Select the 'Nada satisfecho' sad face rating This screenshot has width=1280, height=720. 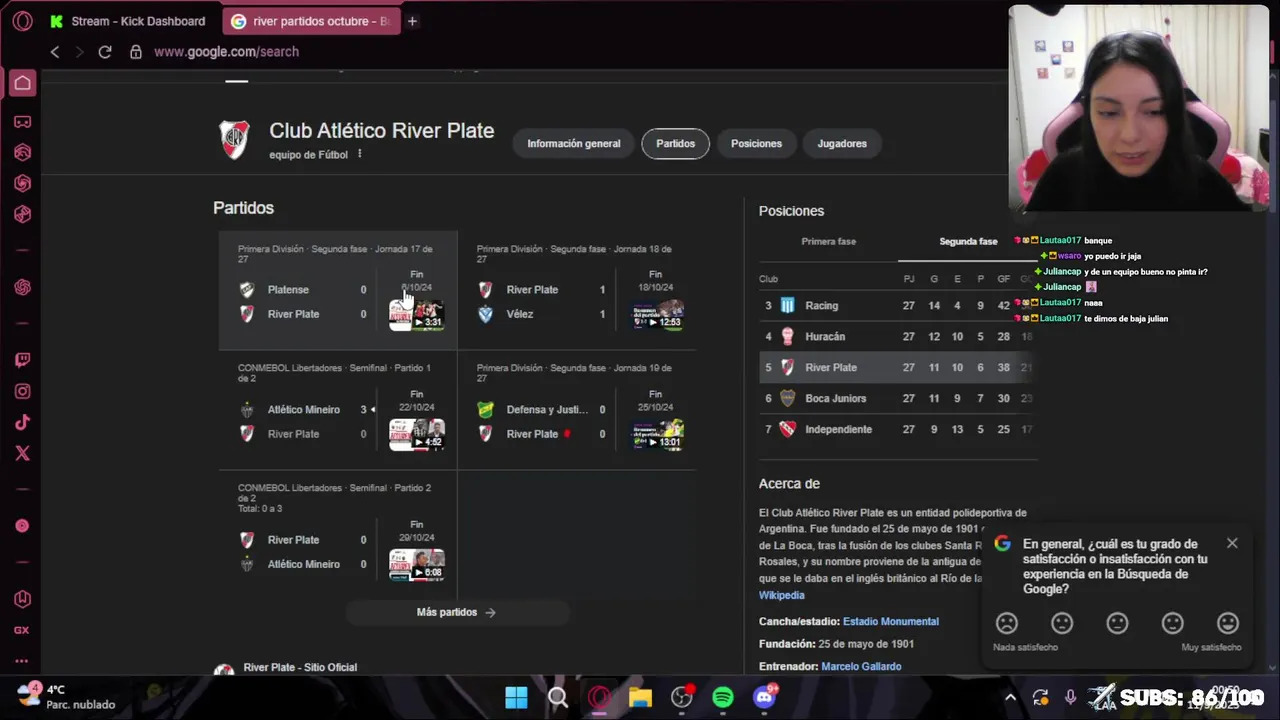point(1007,623)
